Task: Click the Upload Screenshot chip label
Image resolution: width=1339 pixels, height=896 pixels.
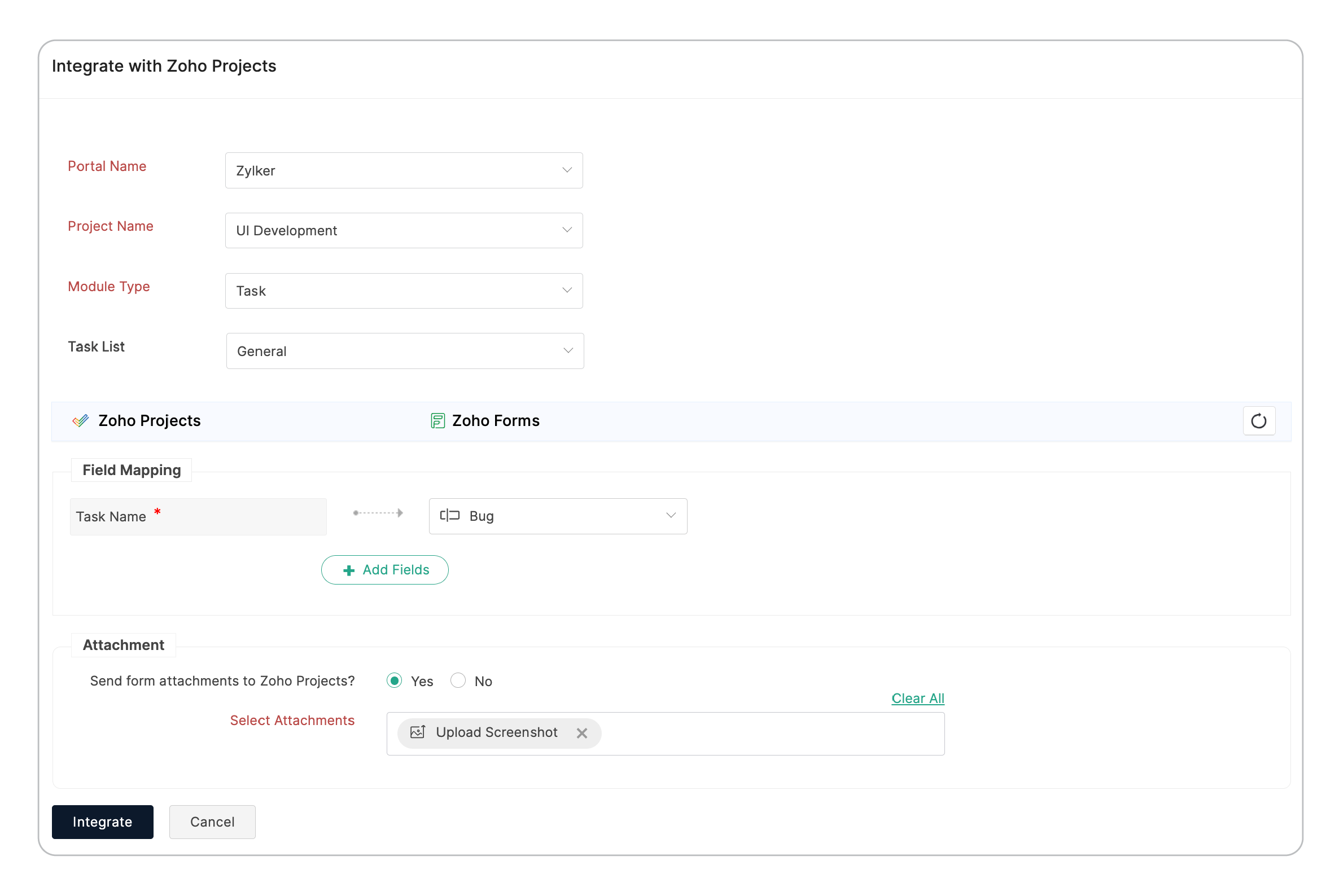Action: 496,732
